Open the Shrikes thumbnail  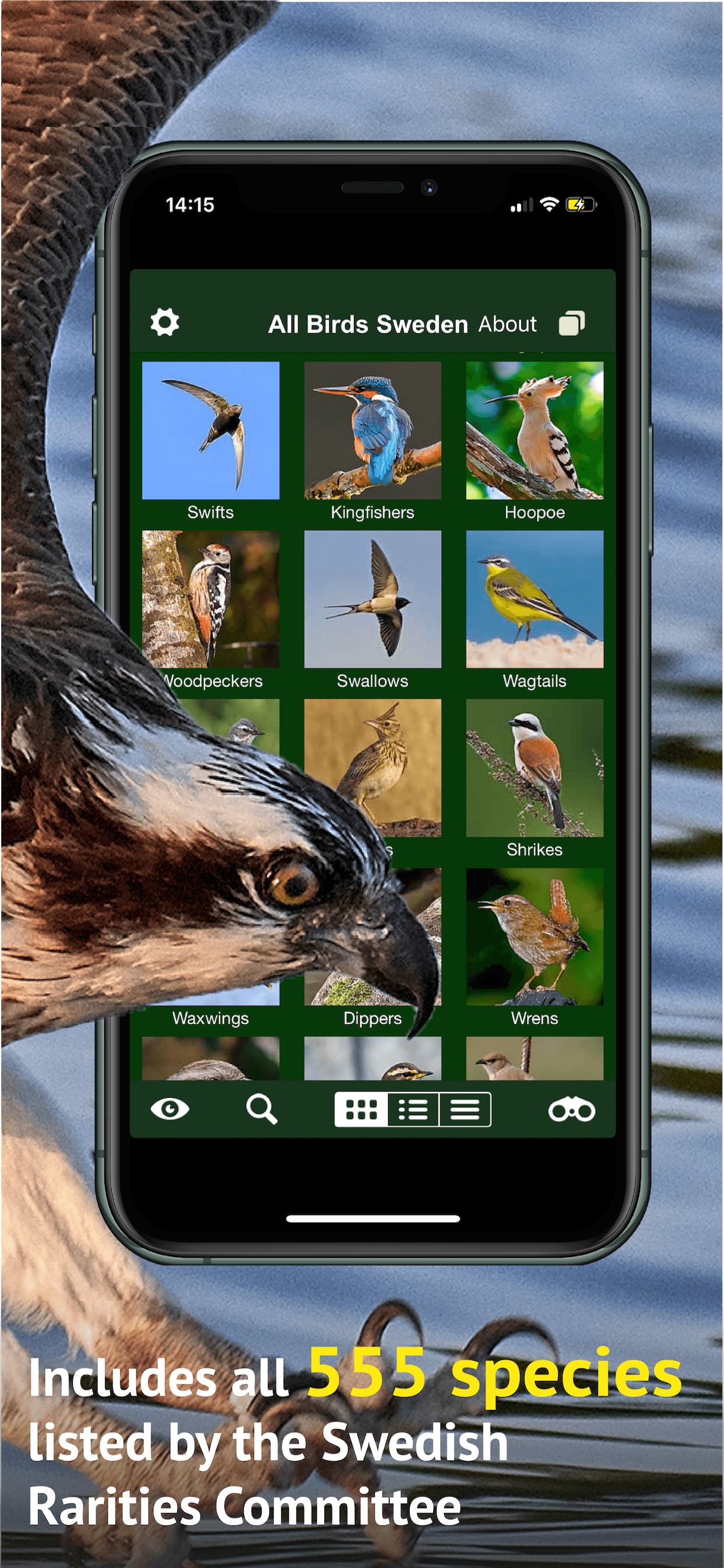[x=535, y=768]
